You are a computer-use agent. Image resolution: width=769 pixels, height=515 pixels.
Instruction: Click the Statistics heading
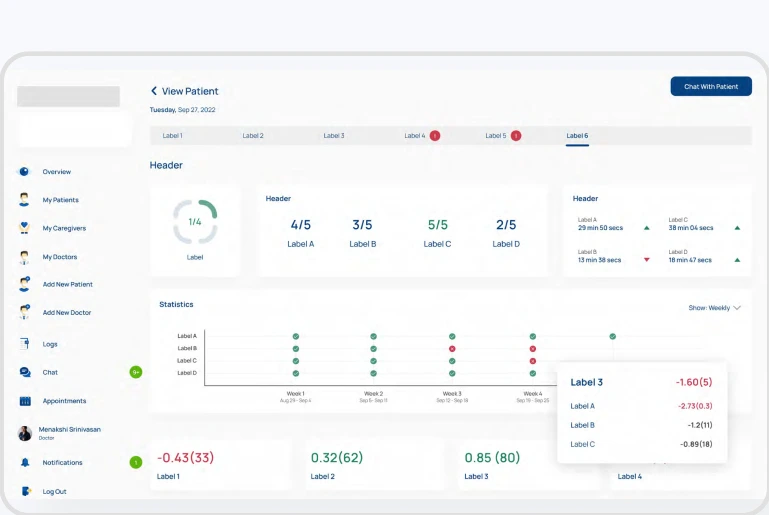coord(176,305)
